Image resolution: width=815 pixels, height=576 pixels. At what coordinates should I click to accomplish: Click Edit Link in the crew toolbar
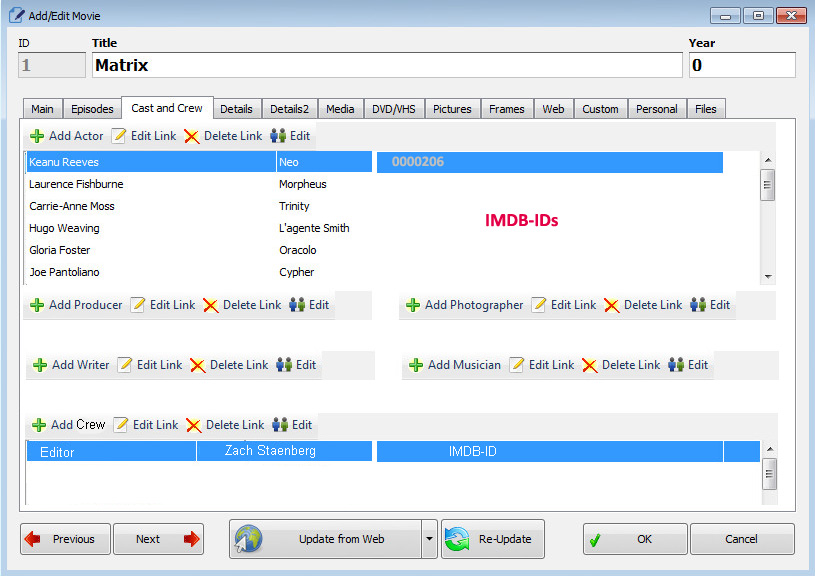pyautogui.click(x=145, y=425)
